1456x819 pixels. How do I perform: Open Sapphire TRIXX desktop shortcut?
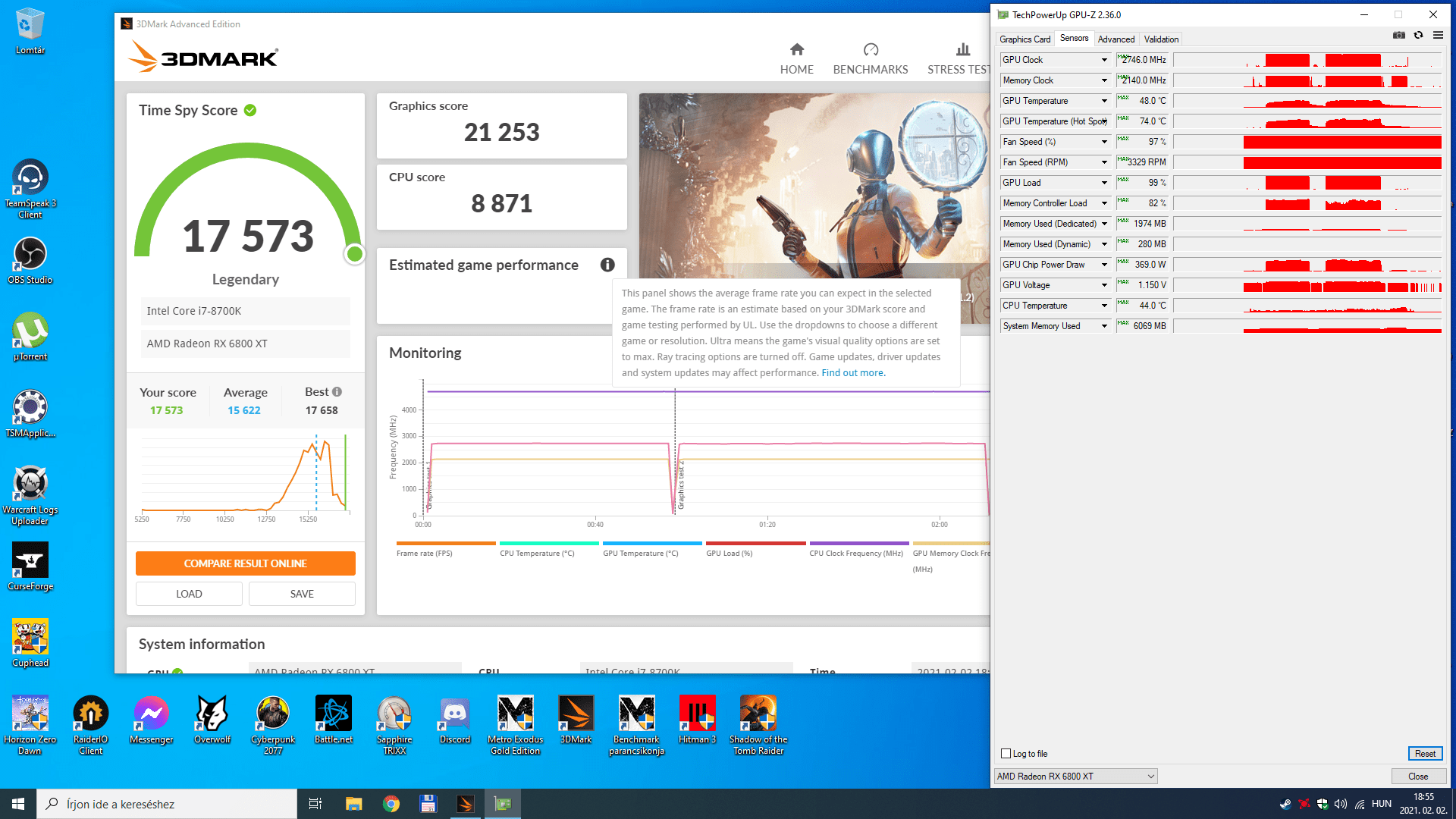(x=394, y=725)
